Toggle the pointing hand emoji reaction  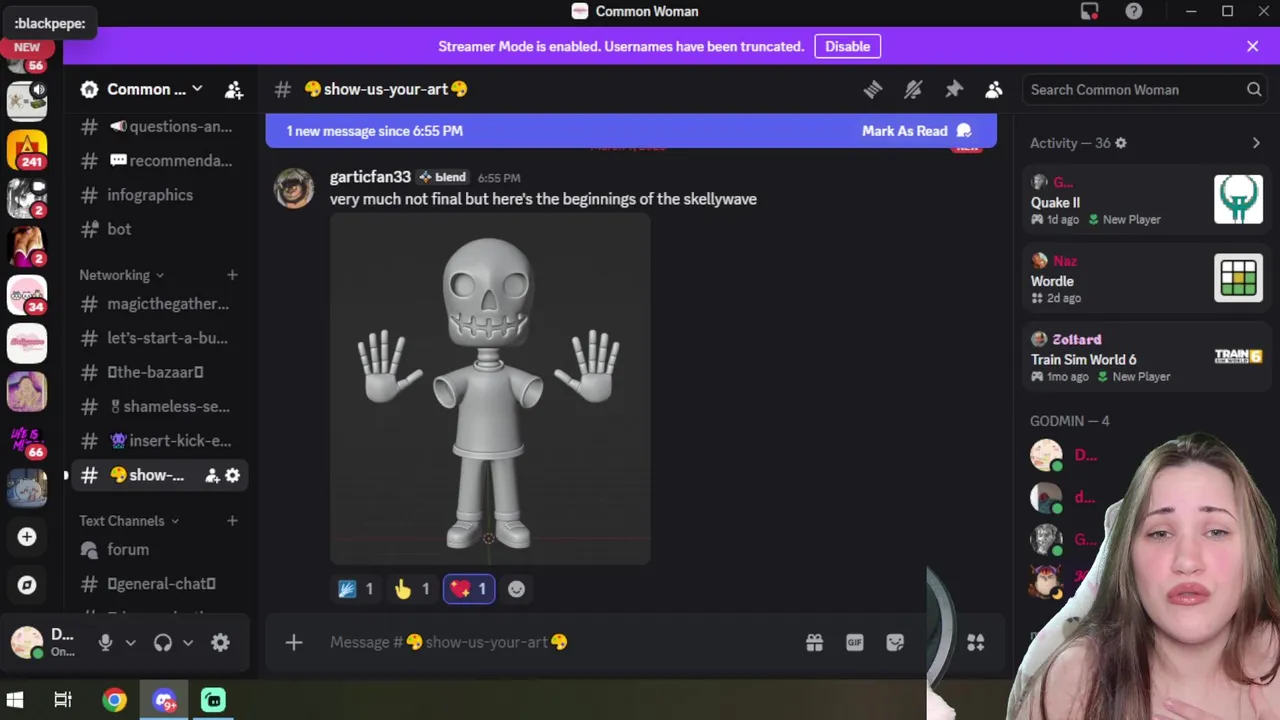point(412,589)
